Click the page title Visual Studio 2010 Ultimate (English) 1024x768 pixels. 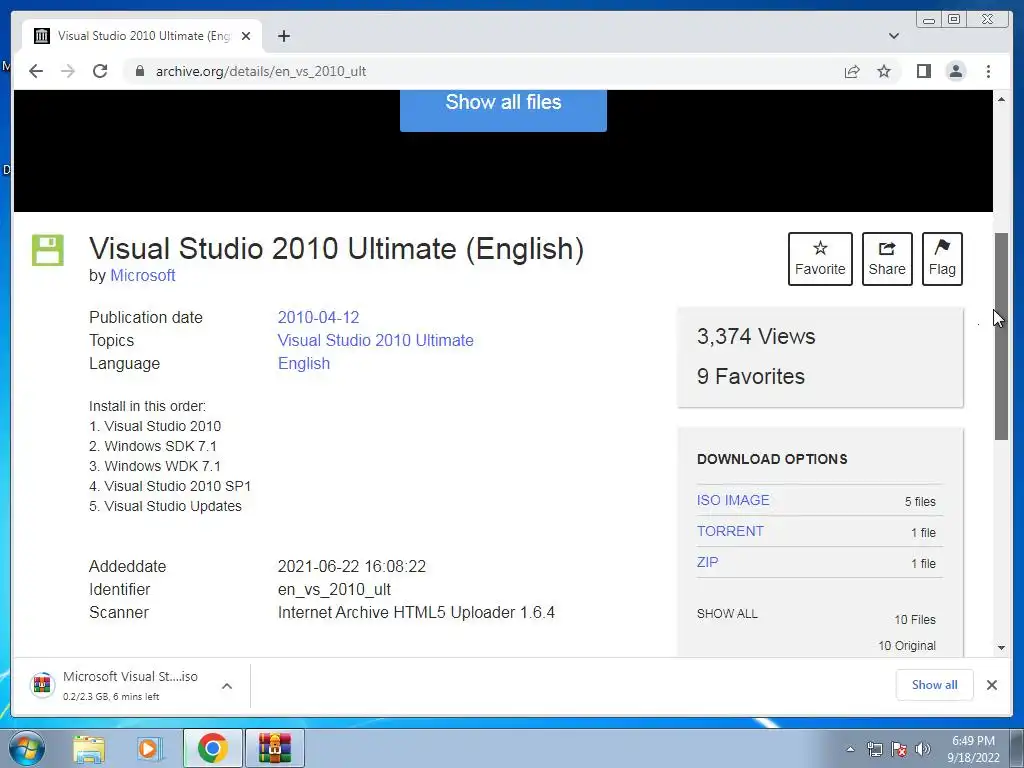pos(336,249)
